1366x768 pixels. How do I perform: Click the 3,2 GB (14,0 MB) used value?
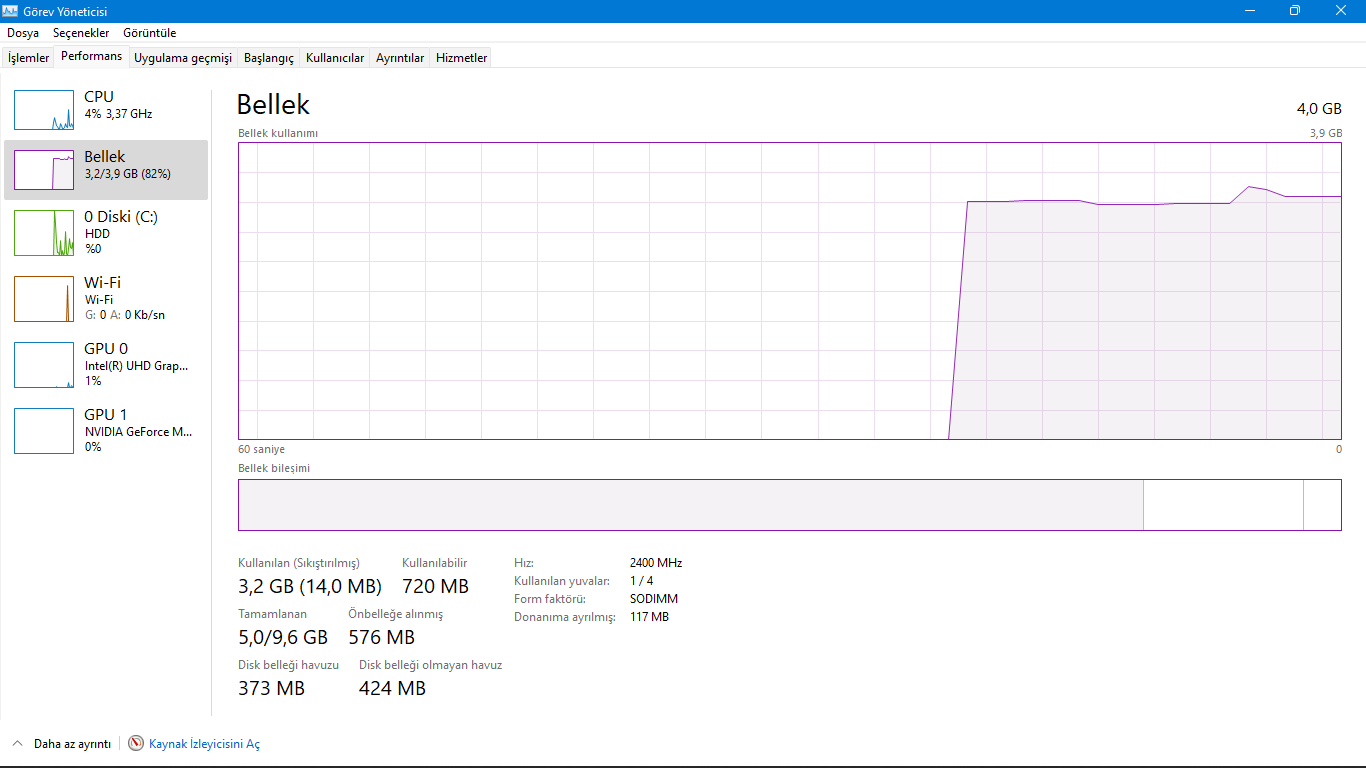[x=310, y=586]
